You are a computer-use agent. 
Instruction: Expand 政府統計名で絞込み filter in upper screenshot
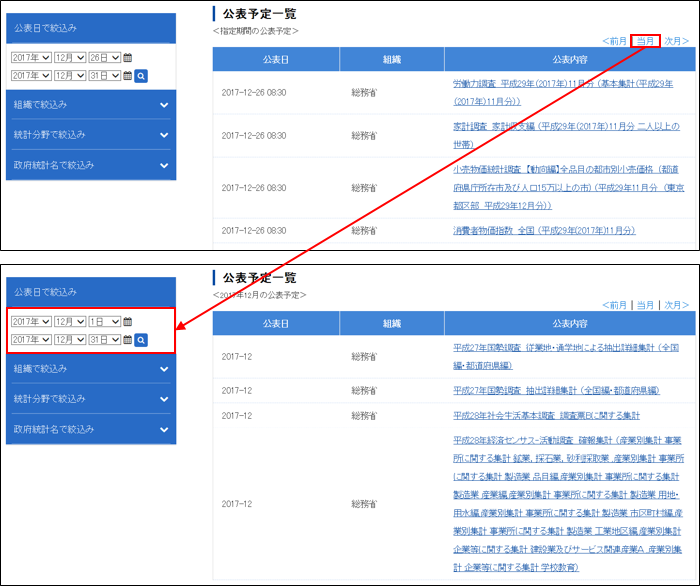90,164
